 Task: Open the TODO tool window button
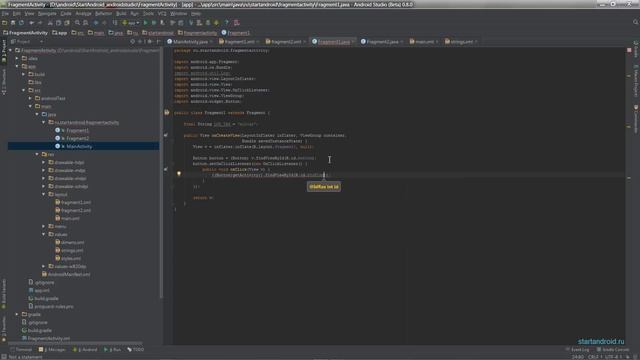(x=136, y=350)
